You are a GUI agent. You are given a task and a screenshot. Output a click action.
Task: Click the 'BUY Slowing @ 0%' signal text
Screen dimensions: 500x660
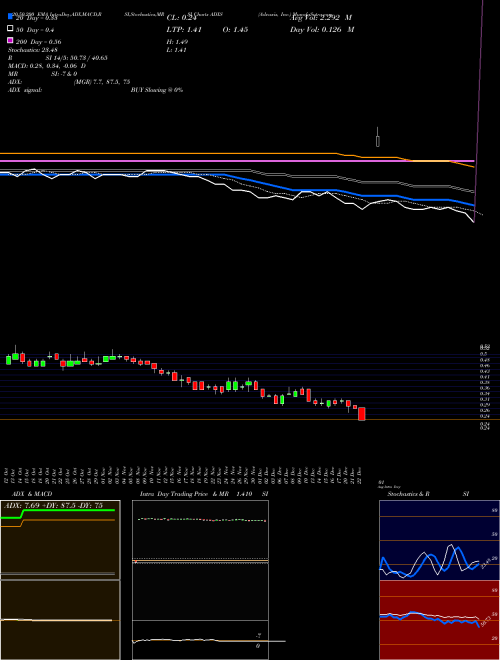(x=157, y=90)
